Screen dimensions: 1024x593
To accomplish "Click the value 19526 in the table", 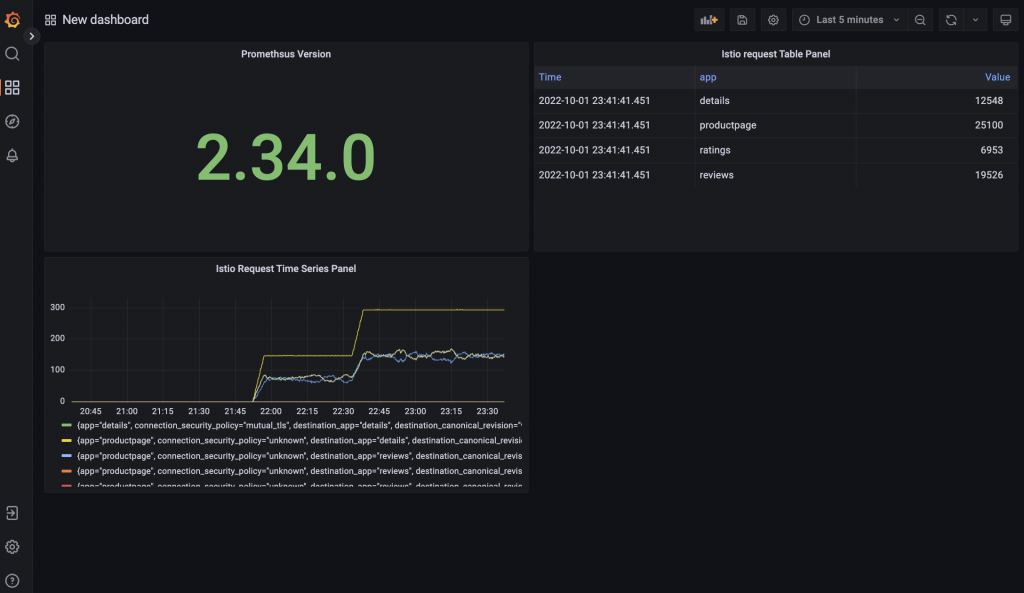I will (x=989, y=175).
